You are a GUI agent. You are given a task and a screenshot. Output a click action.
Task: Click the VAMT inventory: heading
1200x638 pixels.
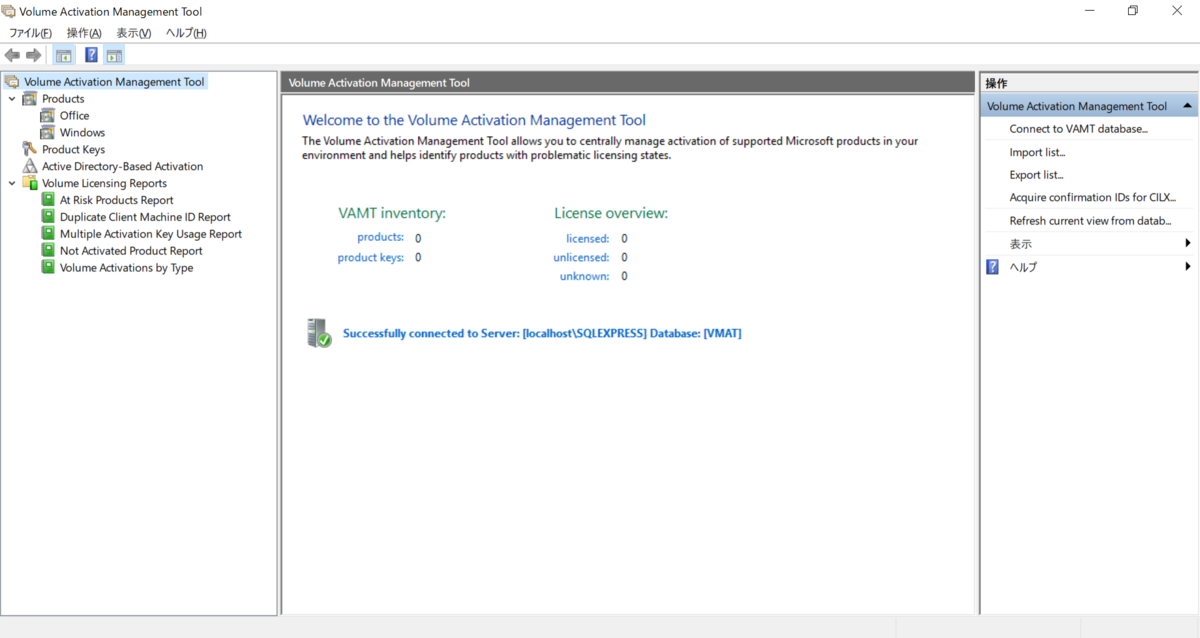point(392,213)
